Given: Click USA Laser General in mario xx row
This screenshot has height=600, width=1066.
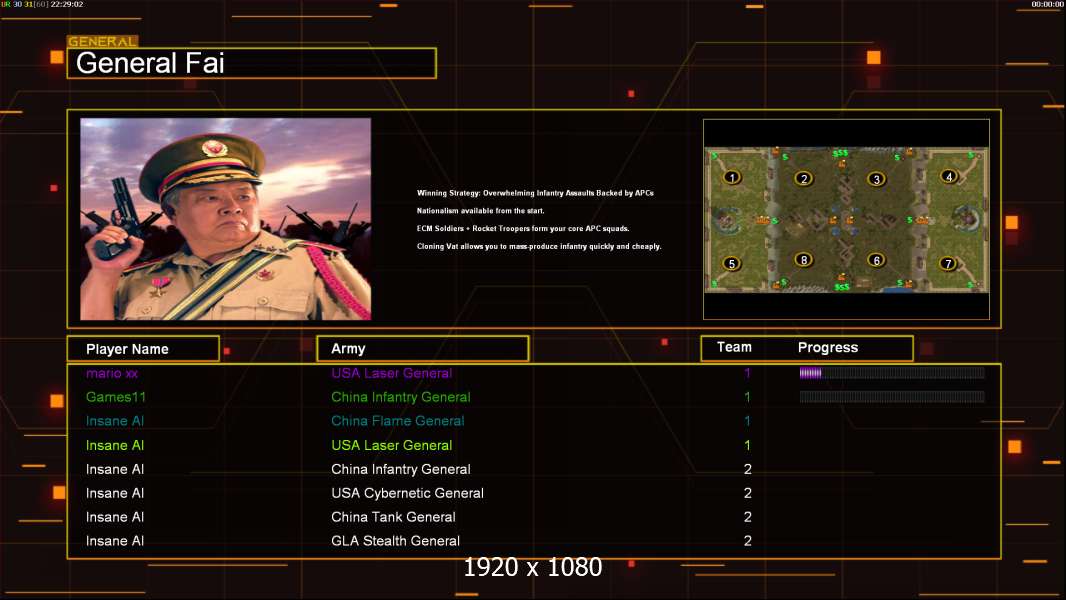Looking at the screenshot, I should click(x=392, y=373).
